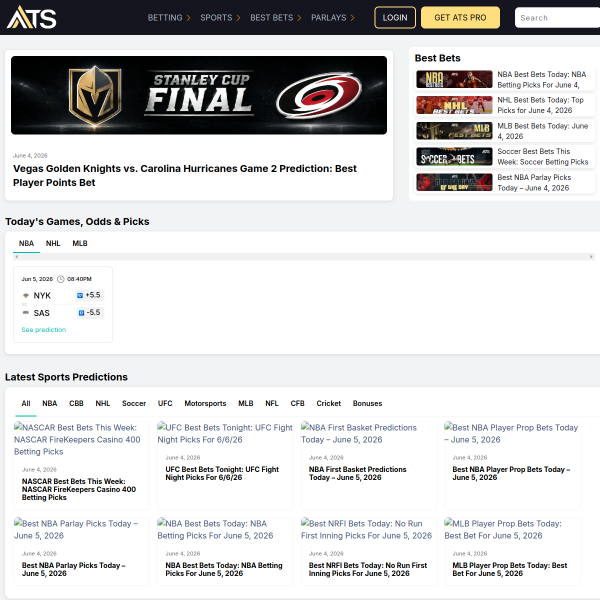Expand the BEST BETS menu chevron
Screen dimensions: 600x600
coord(299,18)
